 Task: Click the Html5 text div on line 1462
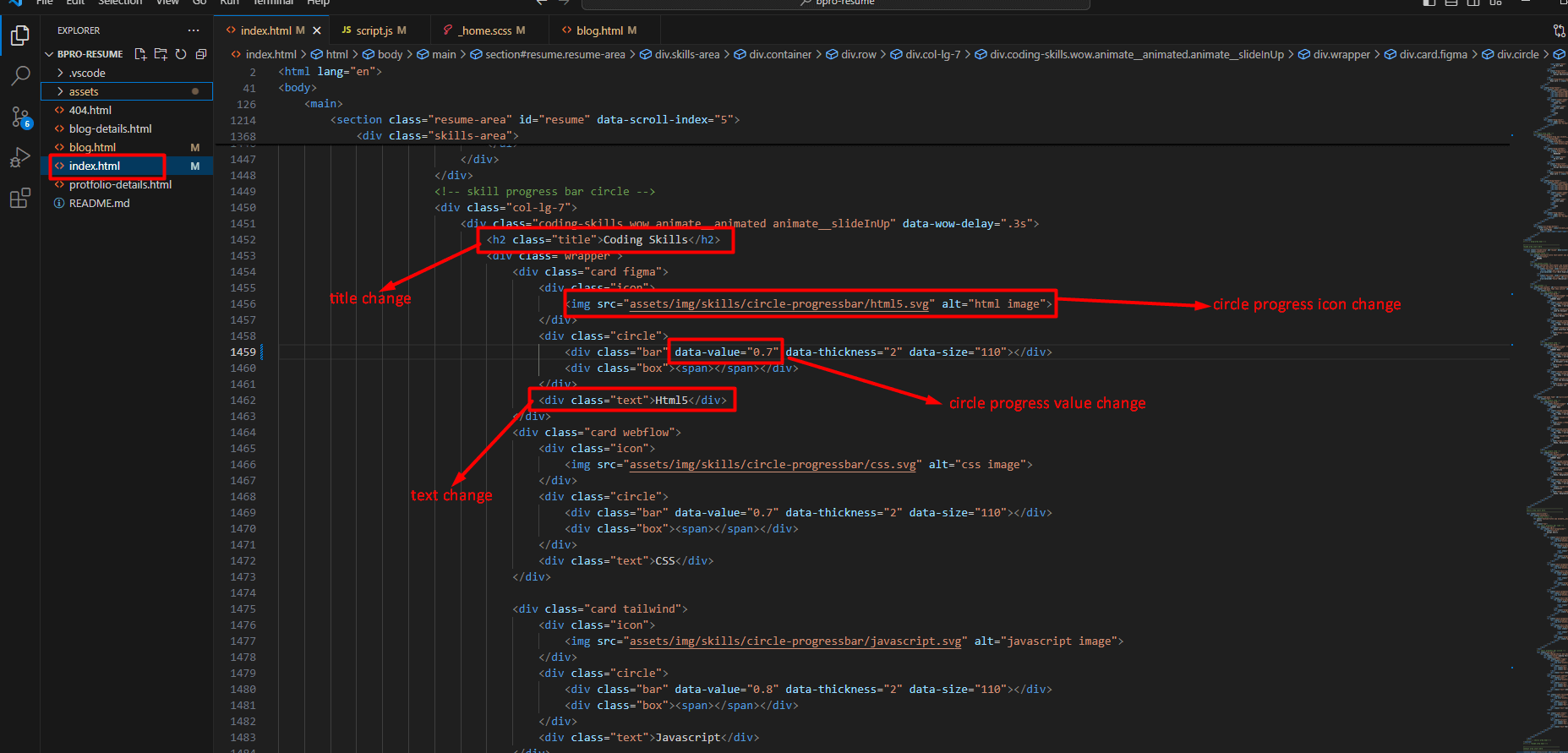point(632,401)
